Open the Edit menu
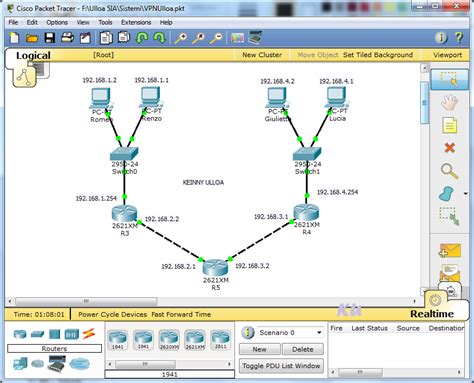Screen dimensions: 474x383 tap(32, 22)
